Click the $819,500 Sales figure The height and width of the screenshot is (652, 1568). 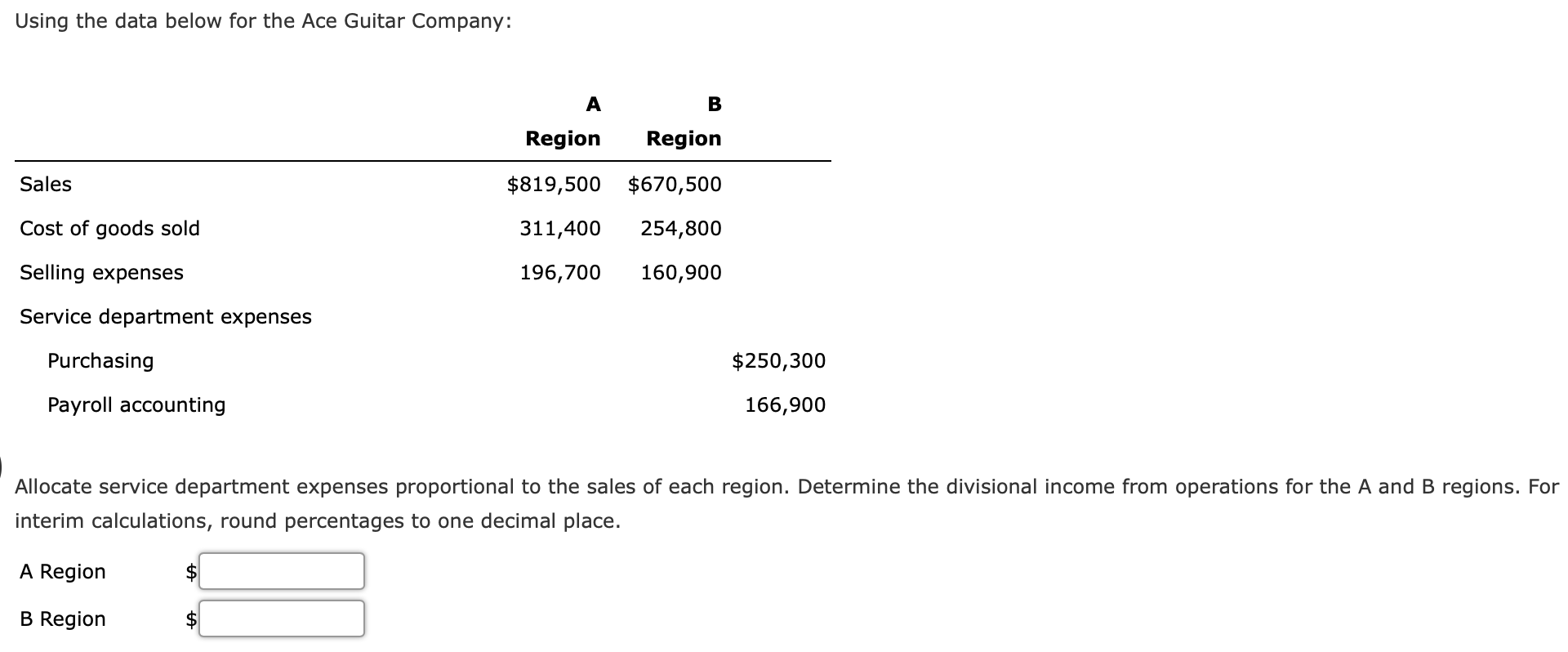click(x=553, y=185)
